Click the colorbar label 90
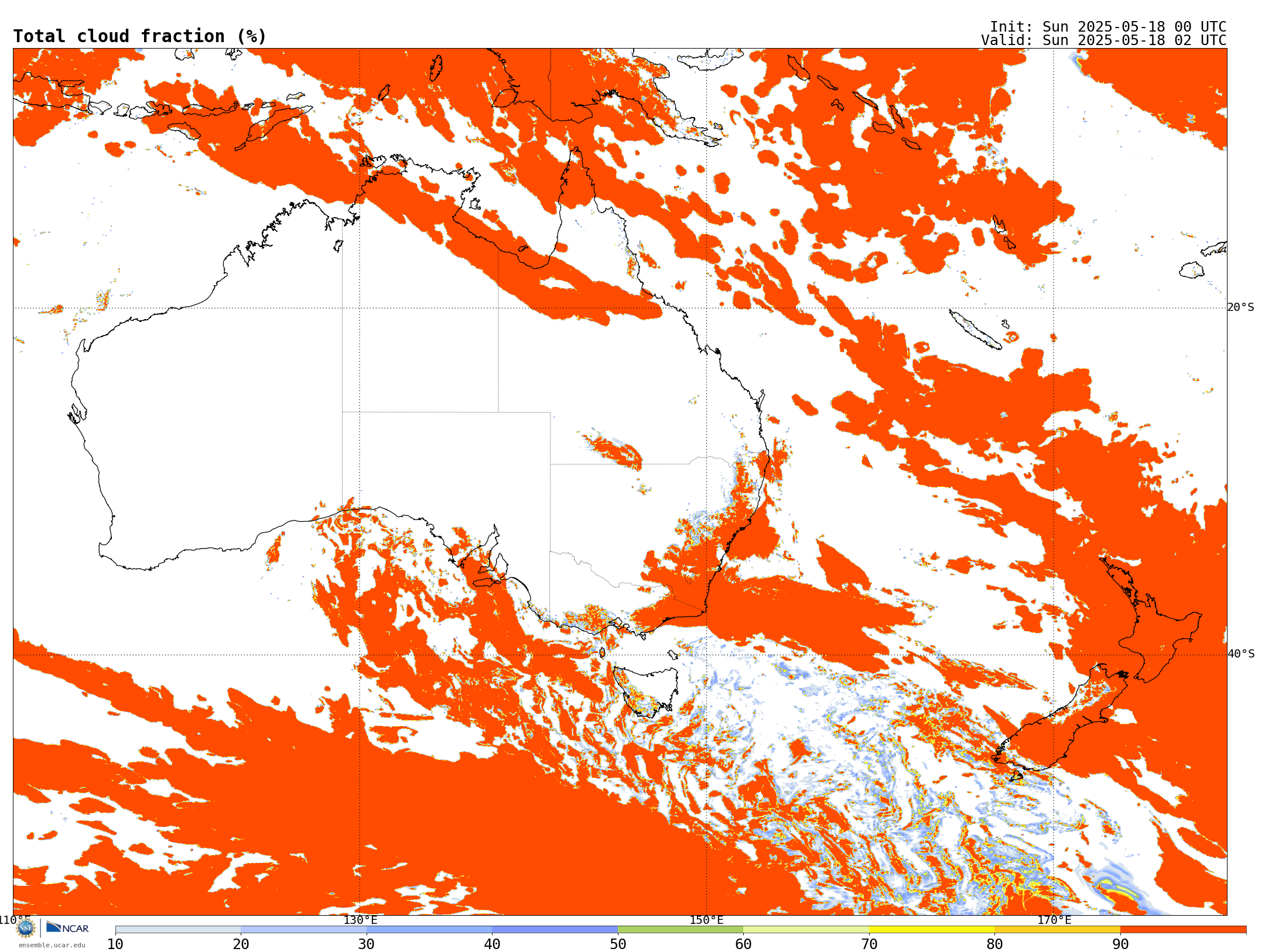 click(1120, 944)
